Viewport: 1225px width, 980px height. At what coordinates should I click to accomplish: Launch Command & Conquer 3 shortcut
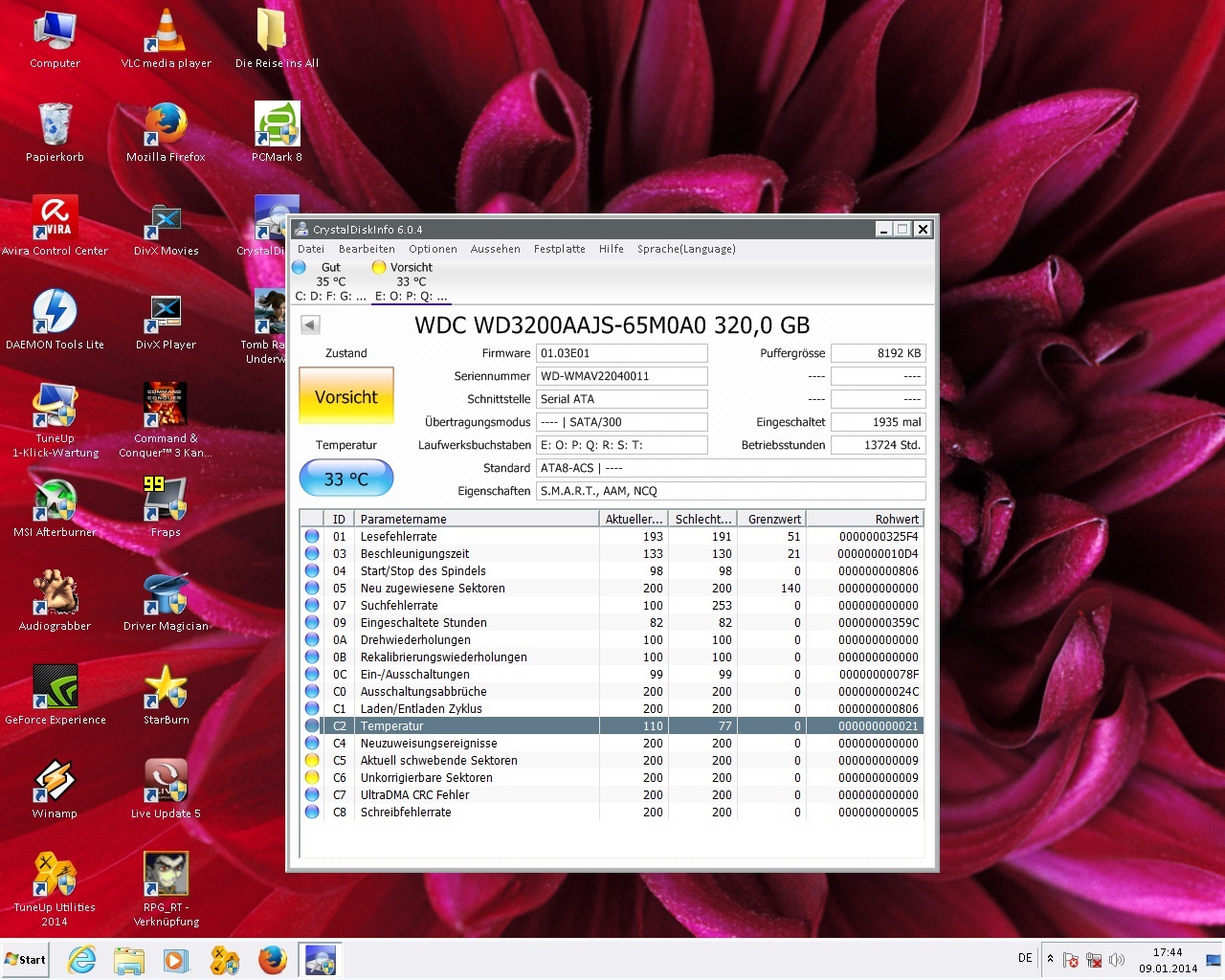(166, 420)
